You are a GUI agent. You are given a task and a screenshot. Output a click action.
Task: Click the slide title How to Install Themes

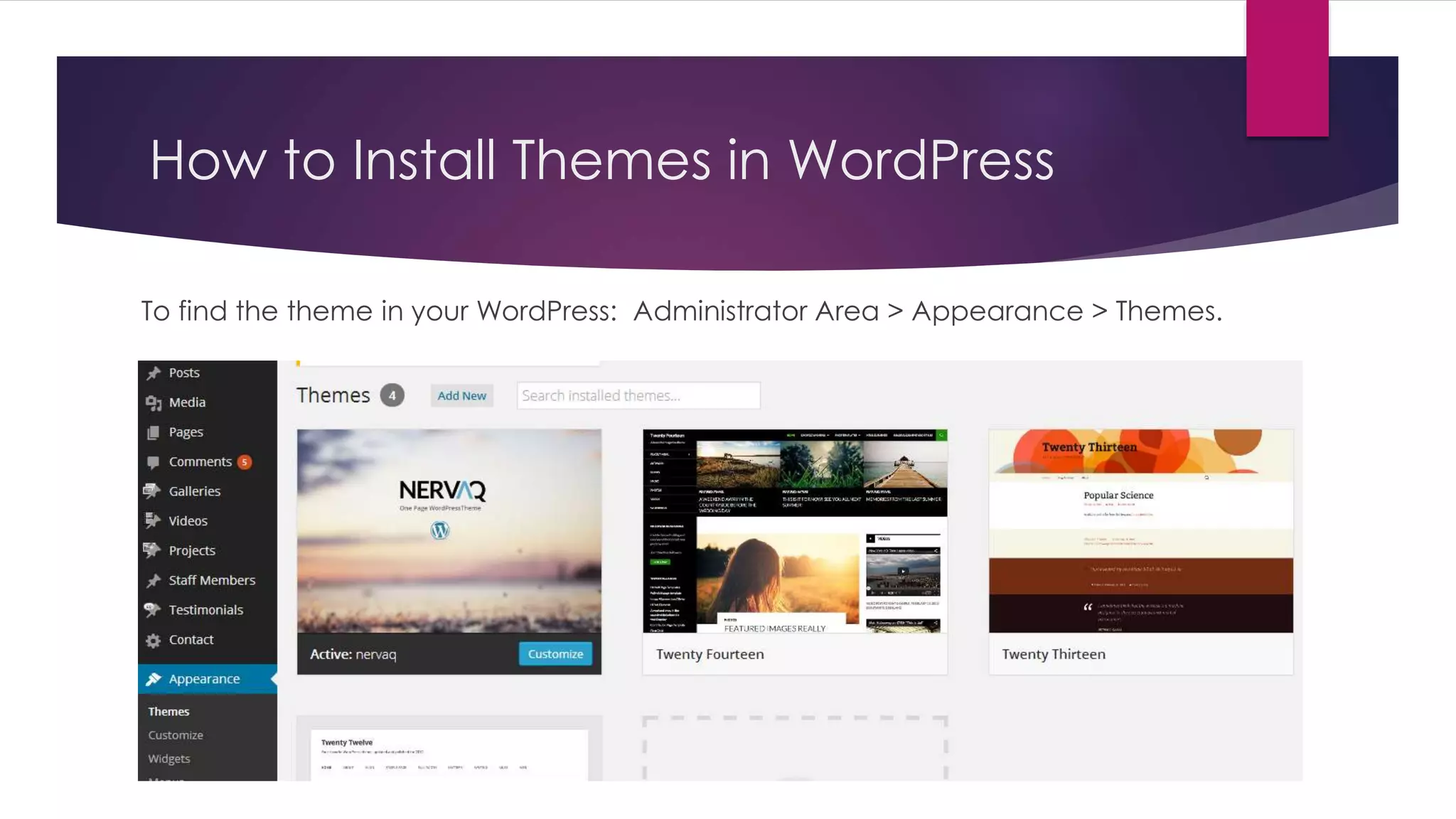pyautogui.click(x=601, y=160)
